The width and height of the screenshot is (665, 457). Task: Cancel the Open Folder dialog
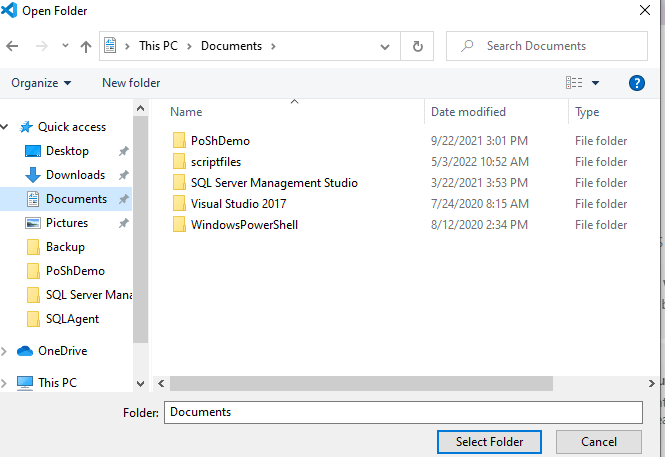(x=598, y=441)
